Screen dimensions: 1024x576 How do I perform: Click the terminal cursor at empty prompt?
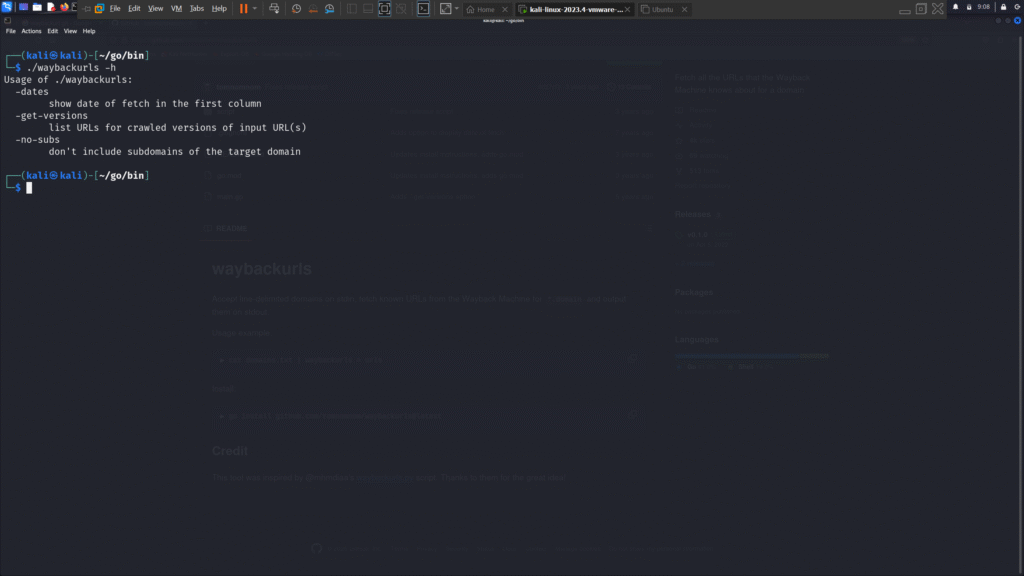29,188
